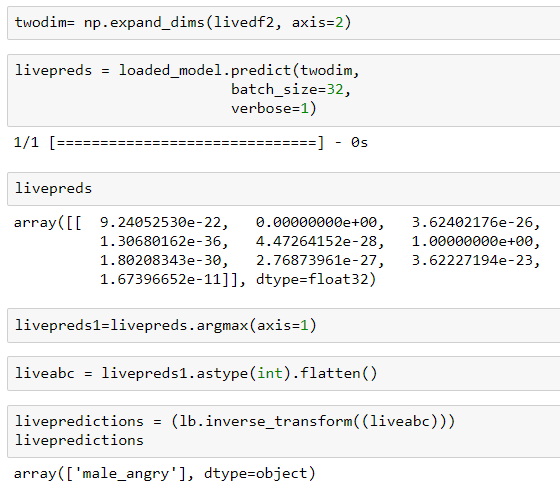The width and height of the screenshot is (560, 493).
Task: Click the 'male_angry' output text
Action: coord(125,474)
